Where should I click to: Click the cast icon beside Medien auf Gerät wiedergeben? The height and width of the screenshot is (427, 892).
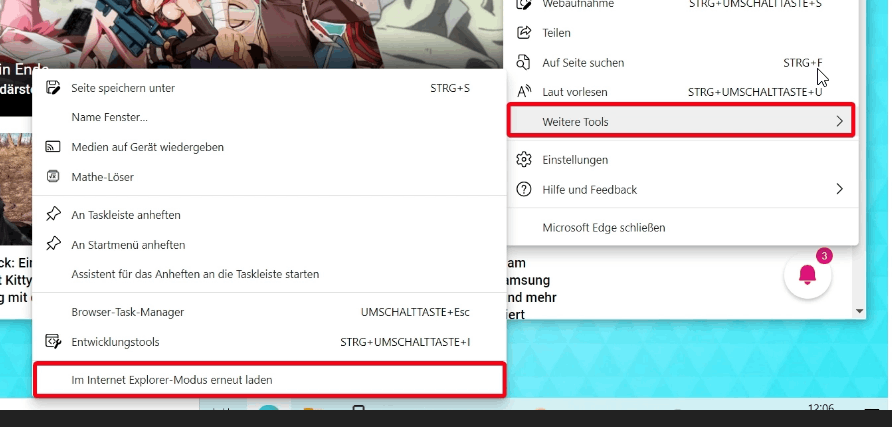[53, 147]
